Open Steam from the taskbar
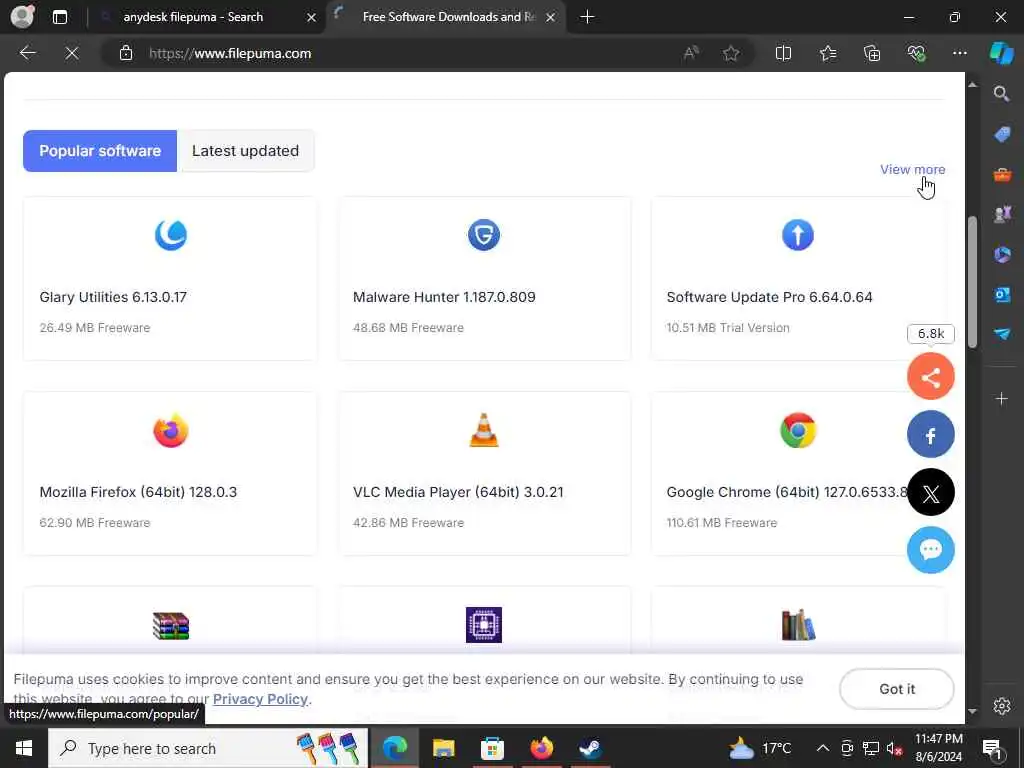 pyautogui.click(x=590, y=748)
